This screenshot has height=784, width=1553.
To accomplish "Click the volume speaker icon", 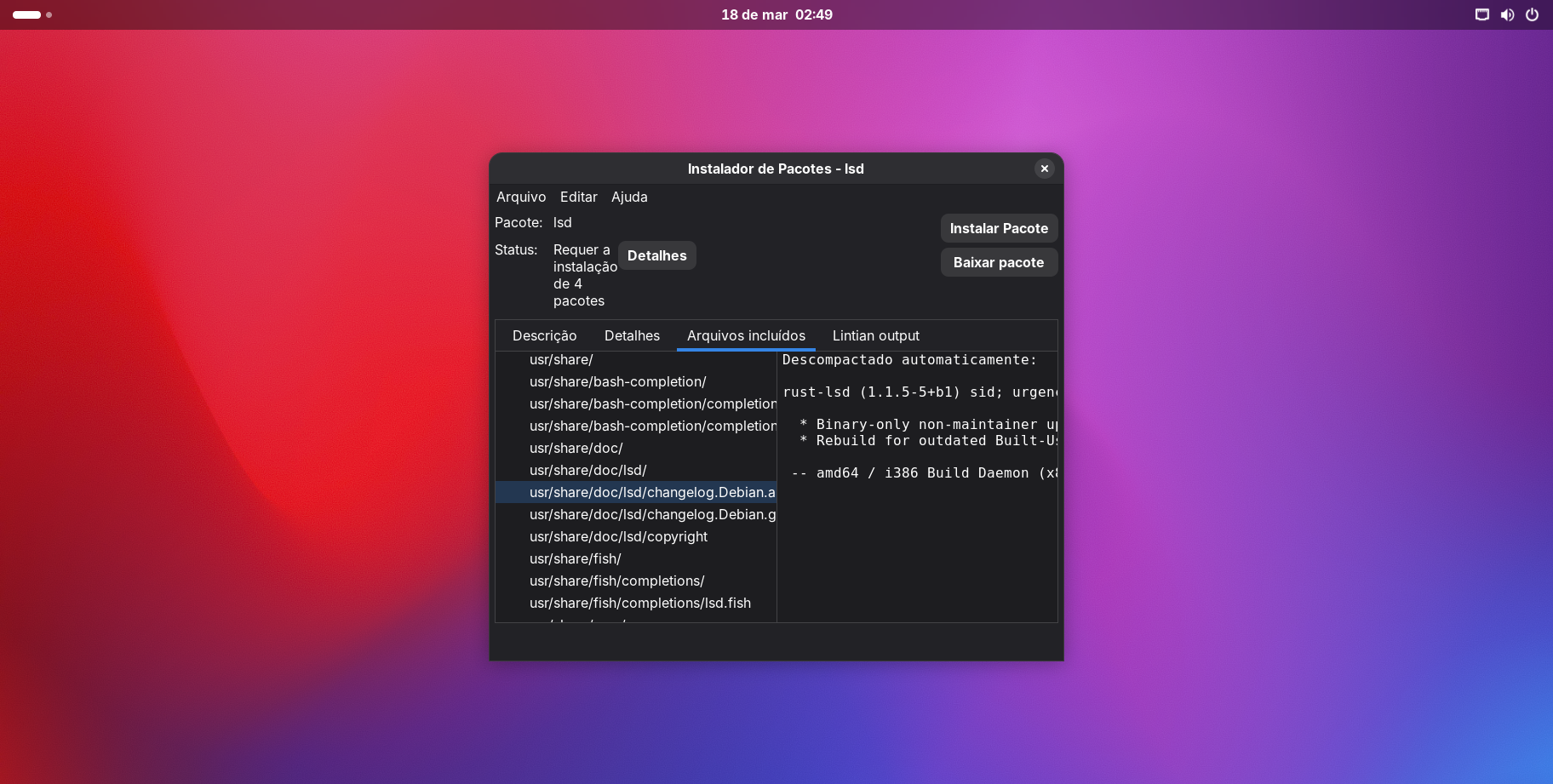I will click(x=1507, y=14).
